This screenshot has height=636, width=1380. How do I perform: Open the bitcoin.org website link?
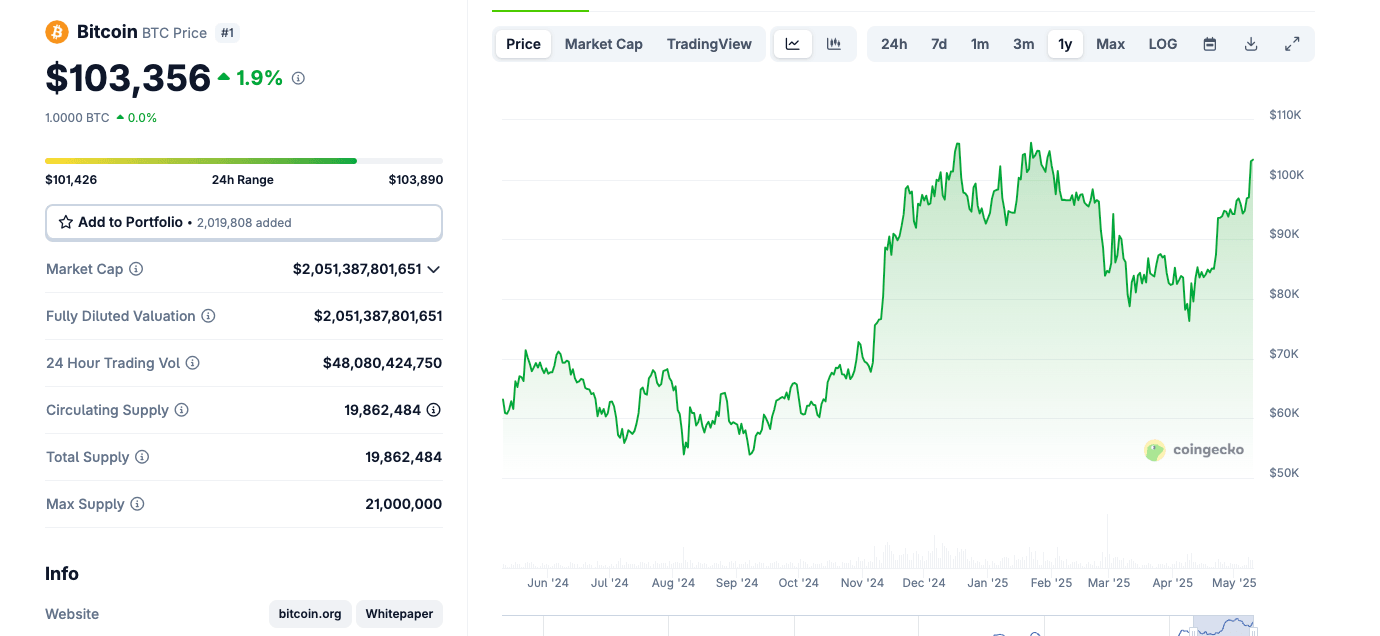(x=310, y=614)
